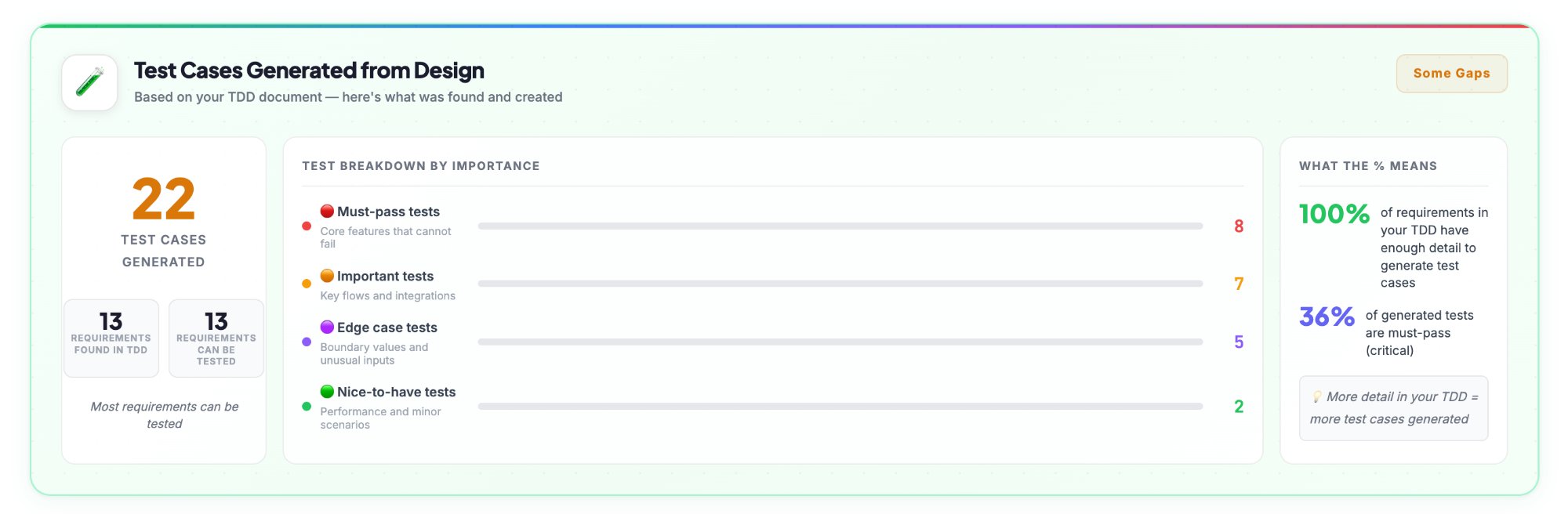Select the Must-pass tests progress bar
Screen dimensions: 1568x514
[x=840, y=226]
